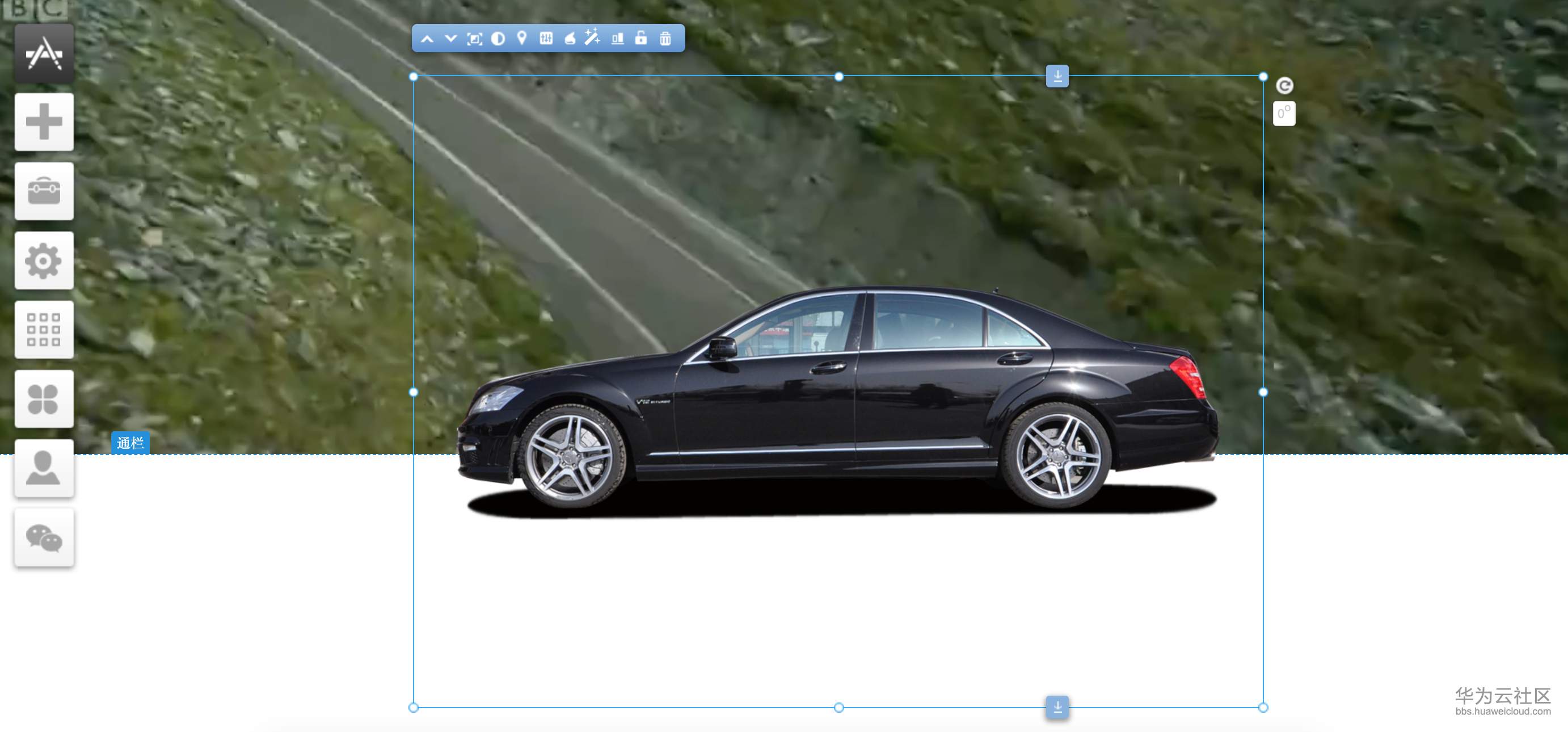Viewport: 1568px width, 732px height.
Task: Click the image resize/fit frame icon
Action: pos(474,39)
